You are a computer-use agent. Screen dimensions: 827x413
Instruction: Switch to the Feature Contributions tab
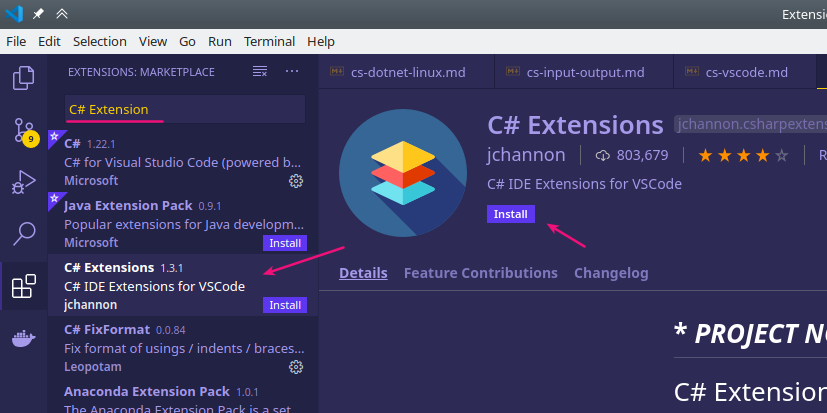coord(480,273)
